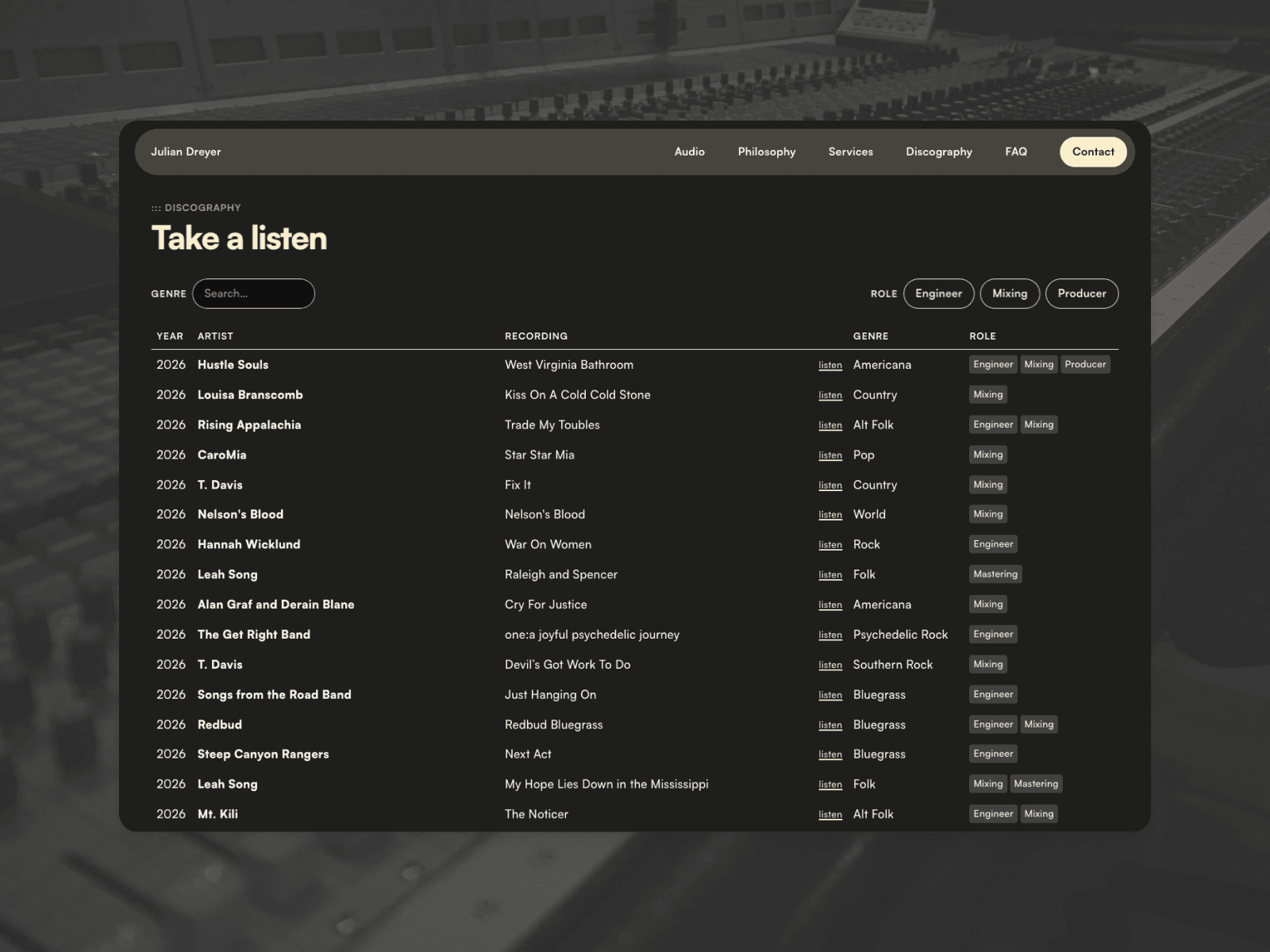Focus the genre Search field
This screenshot has width=1270, height=952.
coord(253,294)
